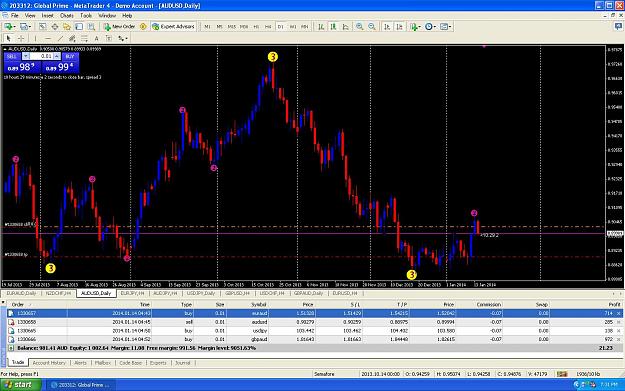Screen dimensions: 625x391
Task: Open the File menu
Action: click(15, 16)
